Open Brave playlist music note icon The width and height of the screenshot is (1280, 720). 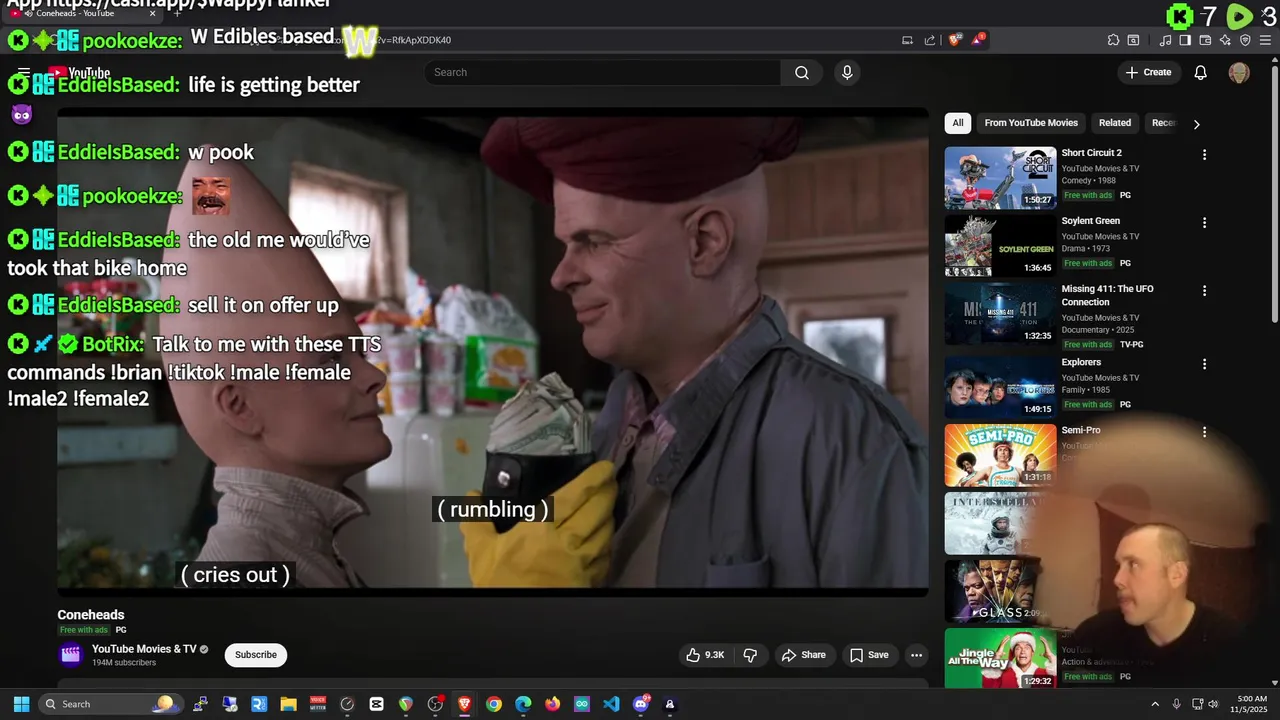[x=1165, y=40]
